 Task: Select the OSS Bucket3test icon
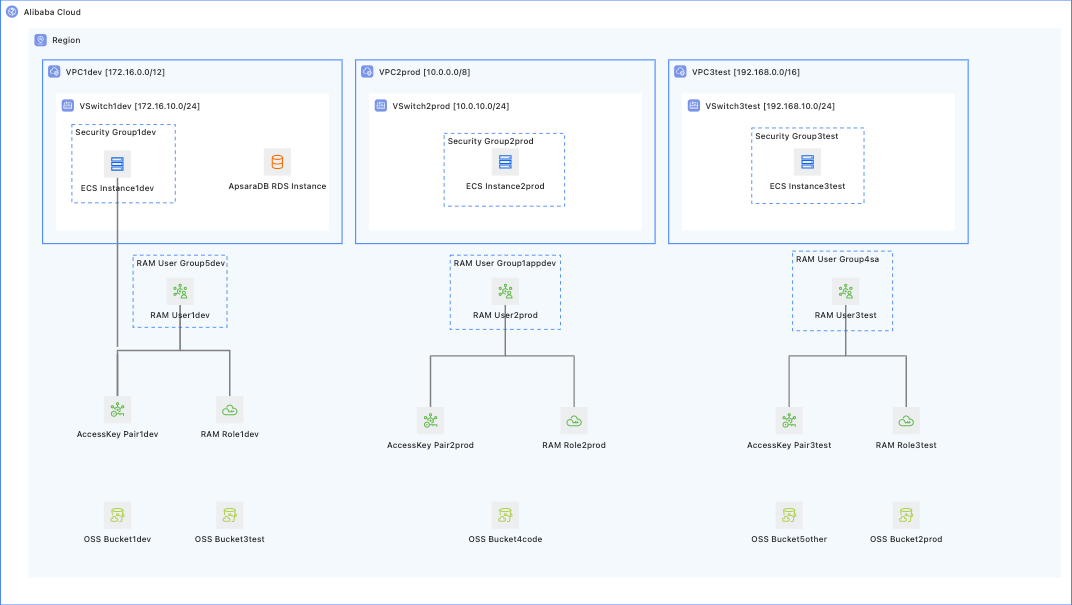(x=230, y=515)
